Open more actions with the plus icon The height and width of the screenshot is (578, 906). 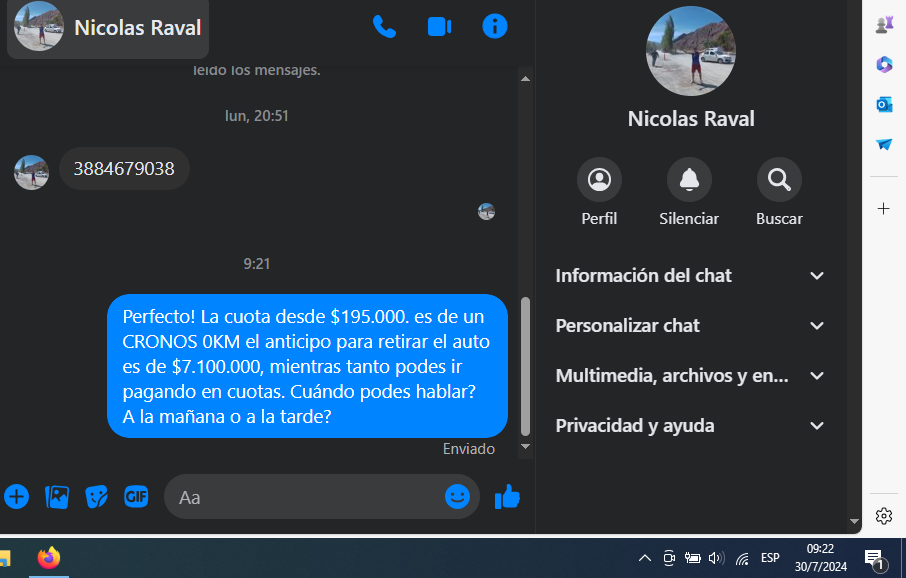coord(17,497)
